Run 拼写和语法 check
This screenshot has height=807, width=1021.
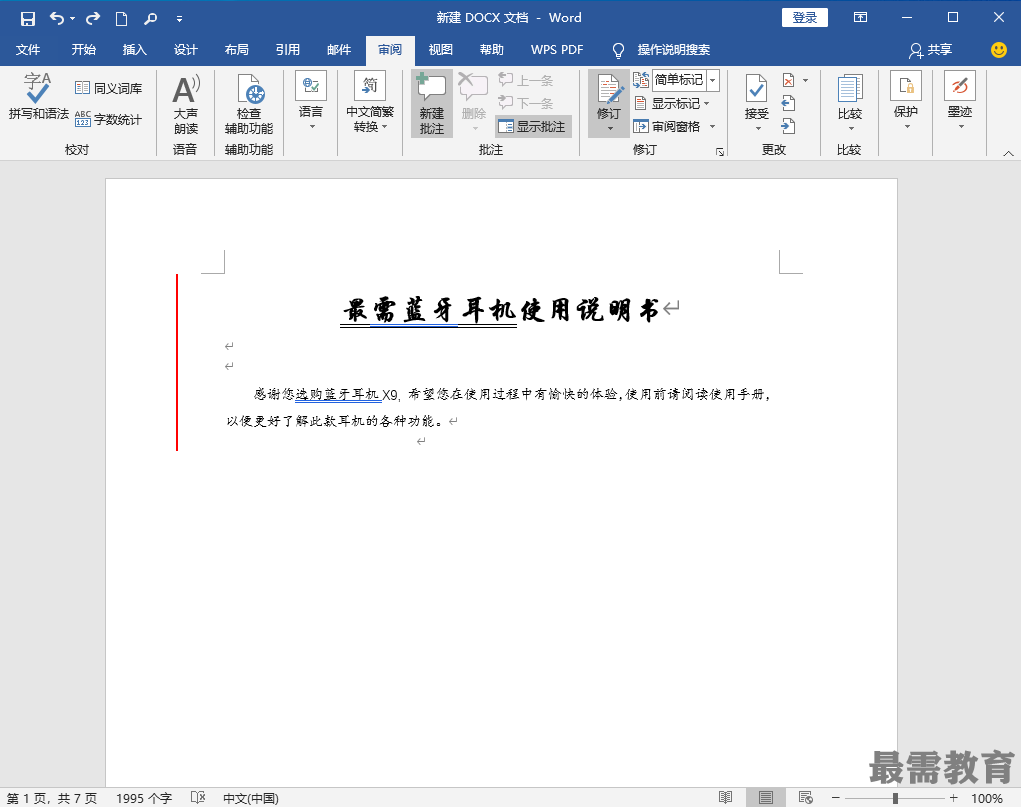[38, 96]
